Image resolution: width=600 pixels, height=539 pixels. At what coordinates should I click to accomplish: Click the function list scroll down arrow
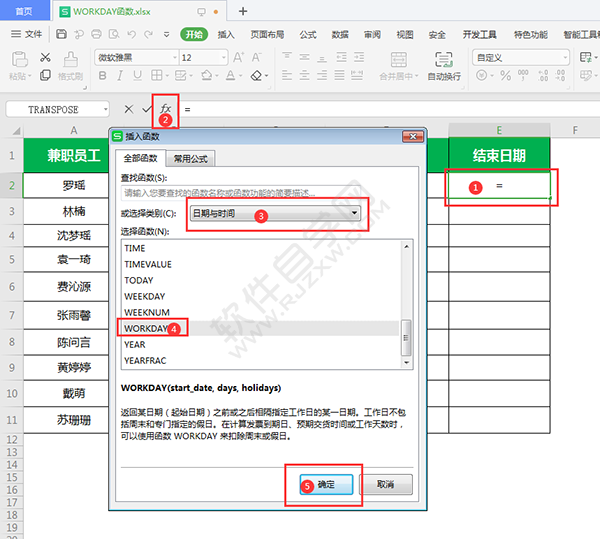pos(406,362)
